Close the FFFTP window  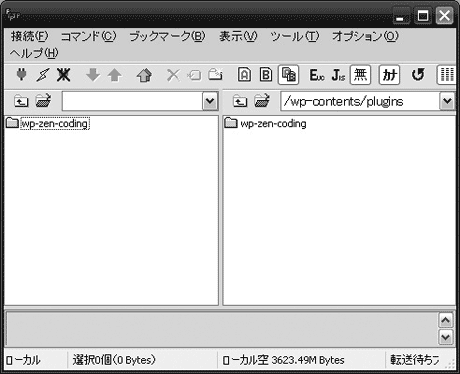click(445, 16)
